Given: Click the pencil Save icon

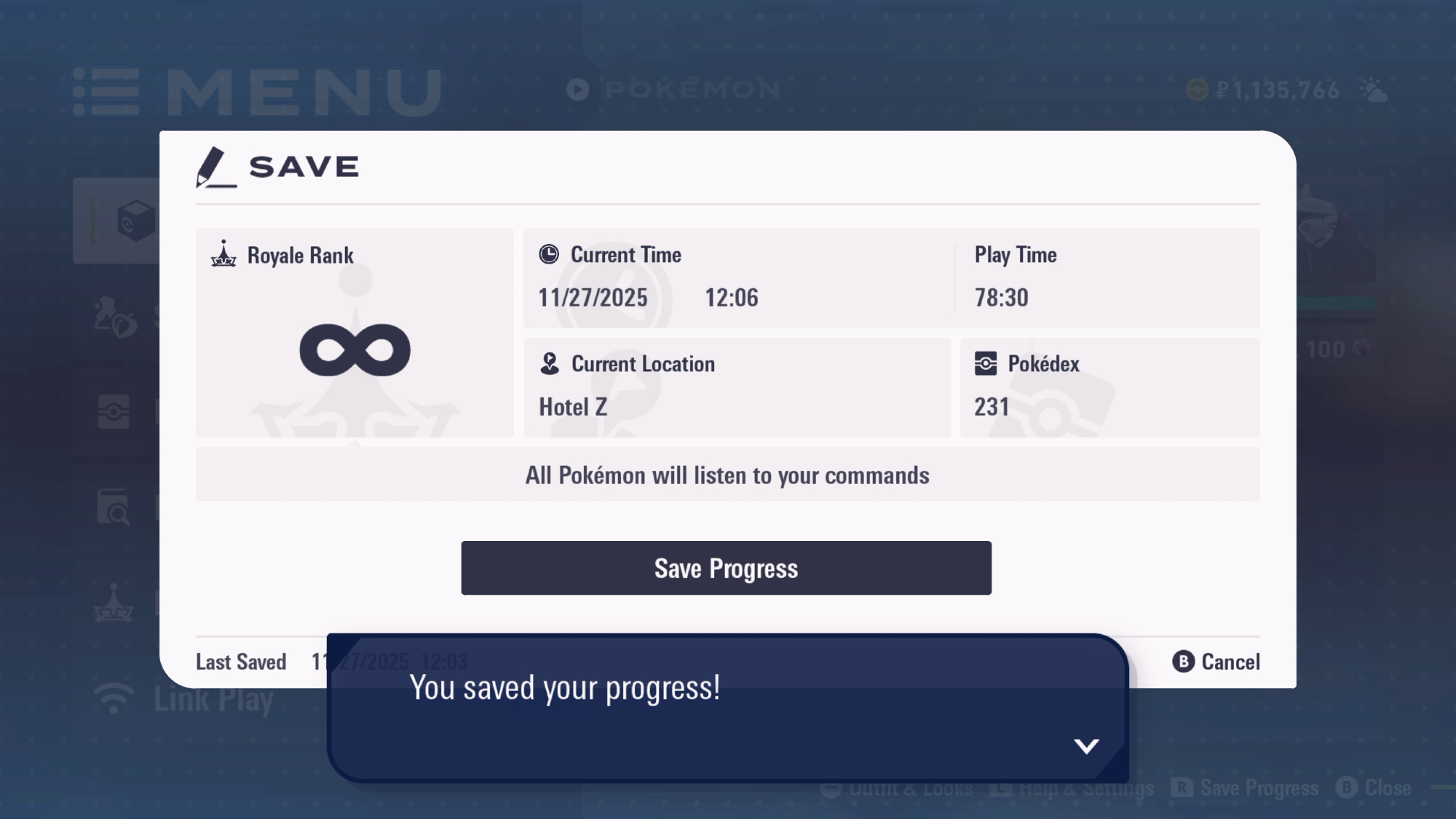Looking at the screenshot, I should [x=215, y=167].
